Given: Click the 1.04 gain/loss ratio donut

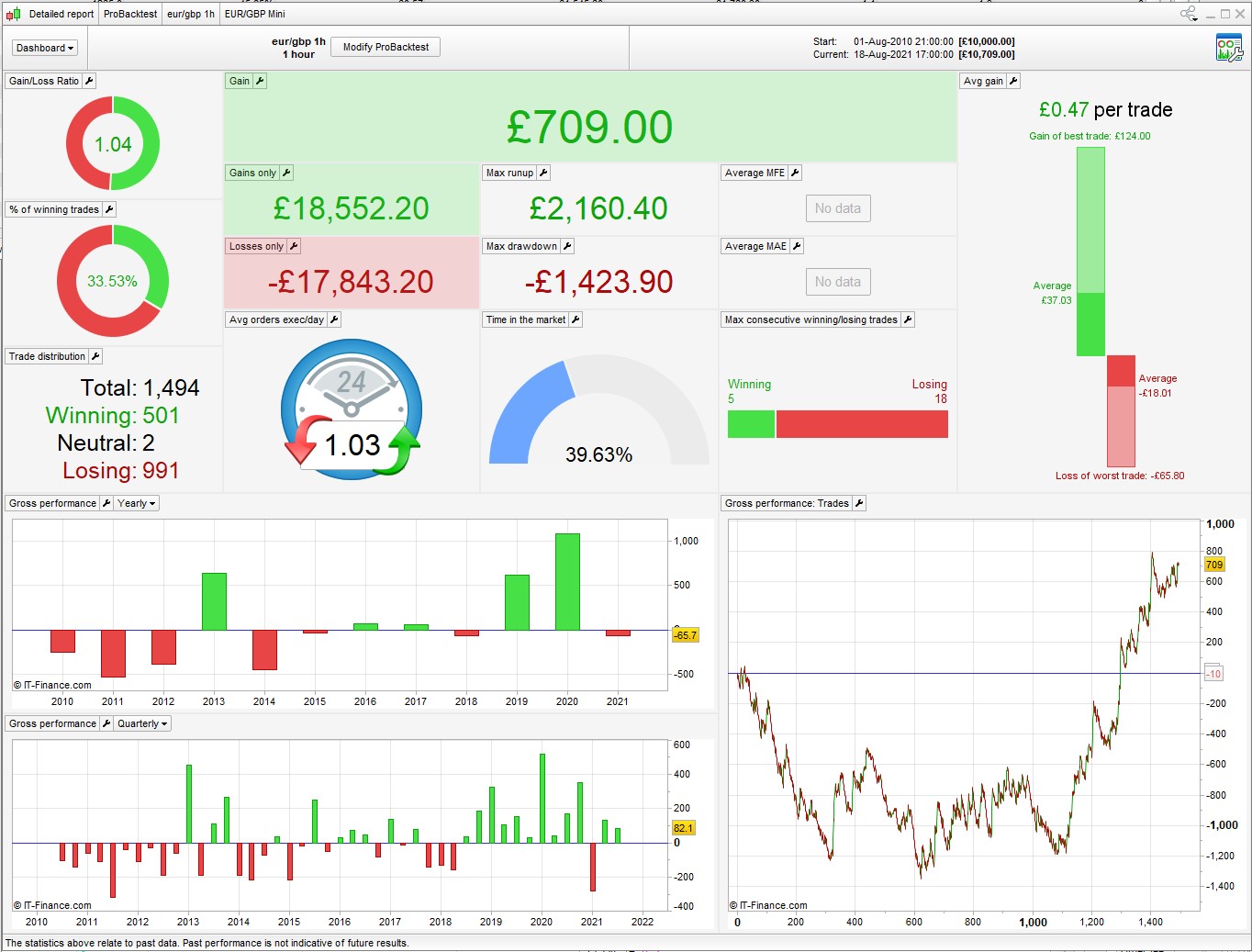Looking at the screenshot, I should click(113, 144).
